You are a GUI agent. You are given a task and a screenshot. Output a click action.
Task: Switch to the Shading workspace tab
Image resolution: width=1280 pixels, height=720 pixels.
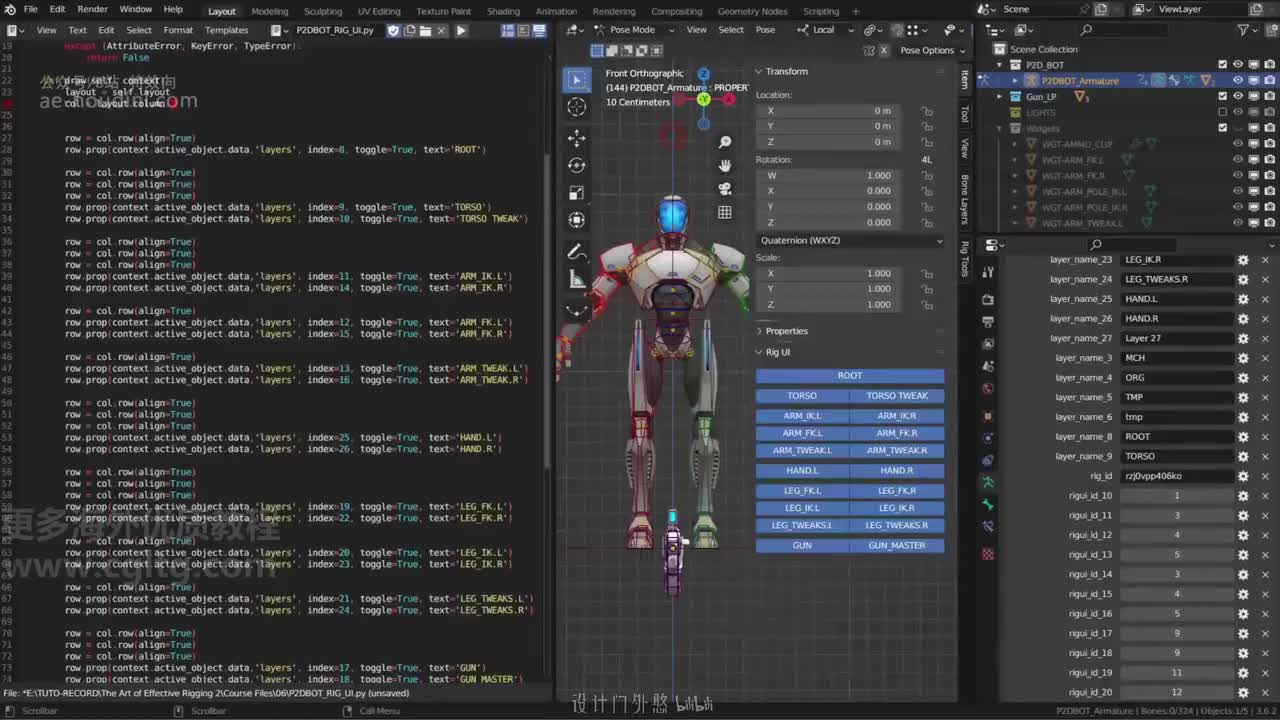(503, 11)
